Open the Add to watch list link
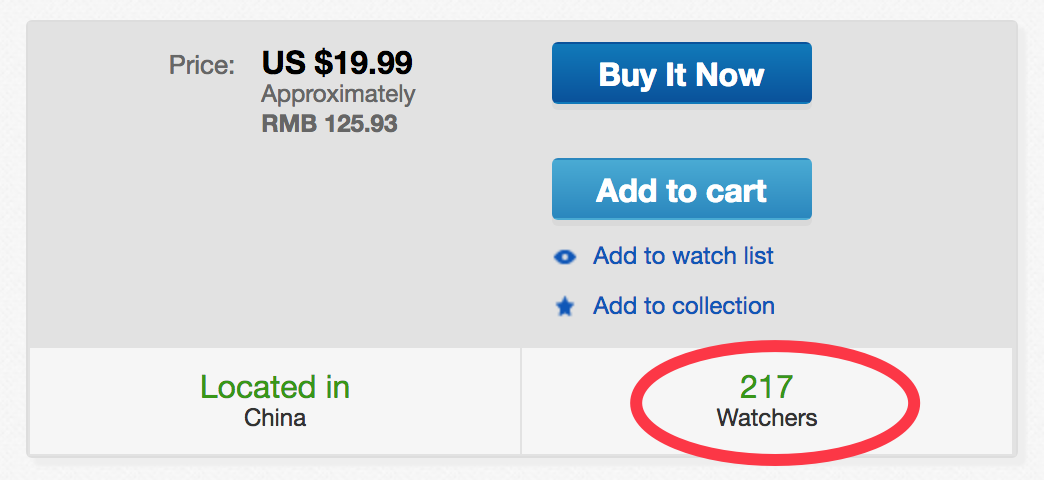The width and height of the screenshot is (1044, 480). click(x=683, y=256)
